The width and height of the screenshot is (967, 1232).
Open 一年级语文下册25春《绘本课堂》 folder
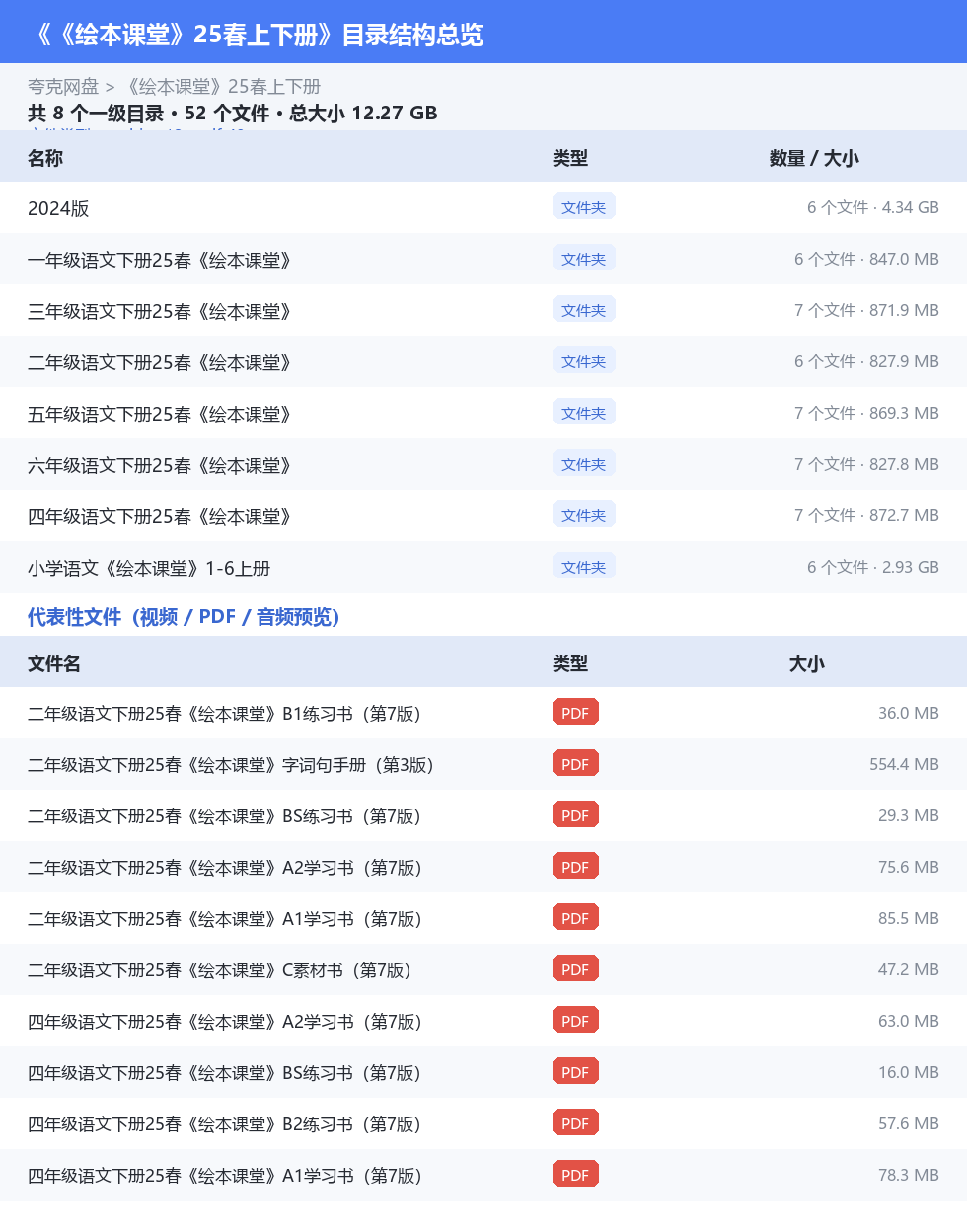(x=162, y=260)
